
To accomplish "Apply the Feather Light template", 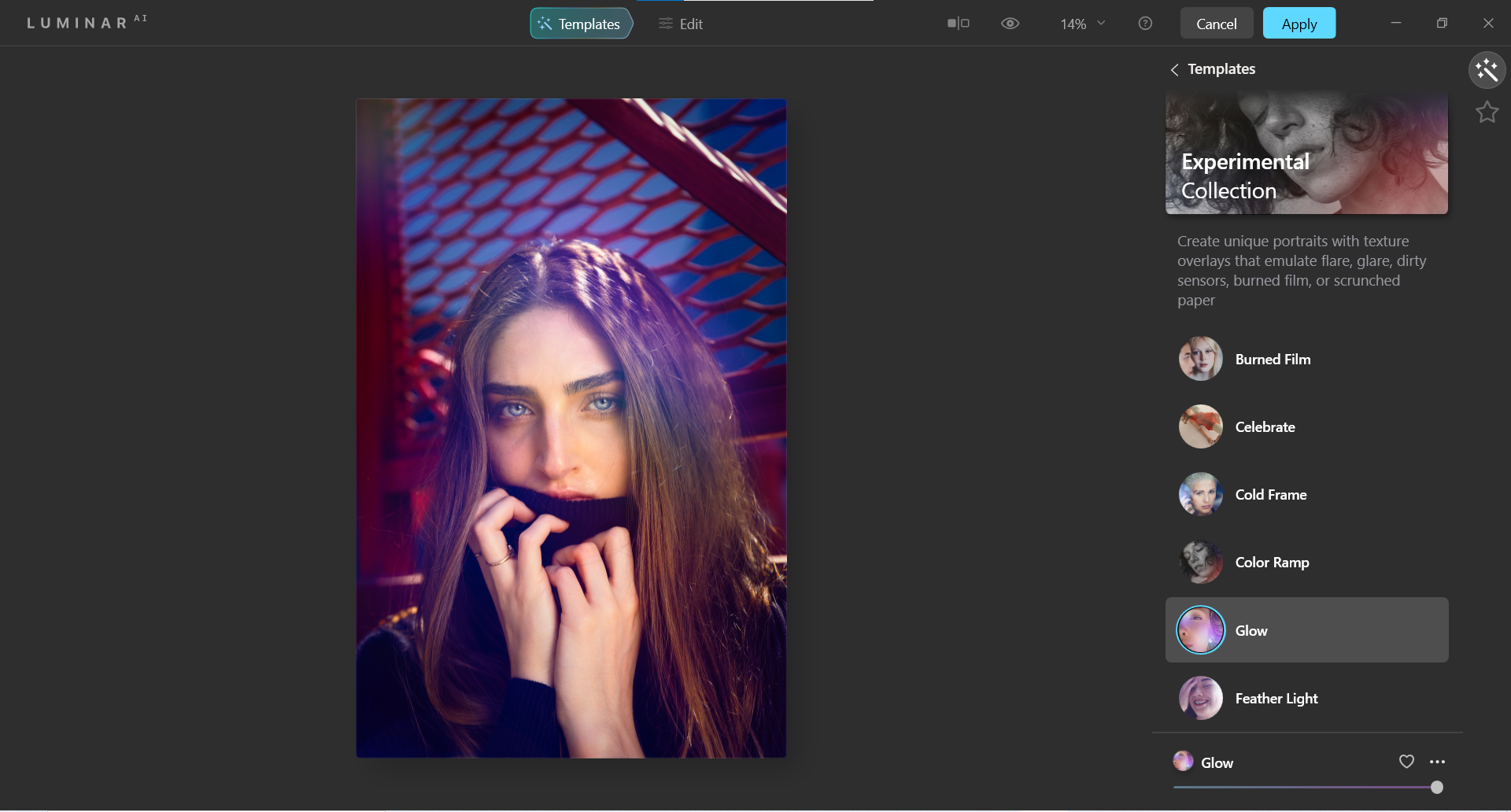I will tap(1276, 698).
